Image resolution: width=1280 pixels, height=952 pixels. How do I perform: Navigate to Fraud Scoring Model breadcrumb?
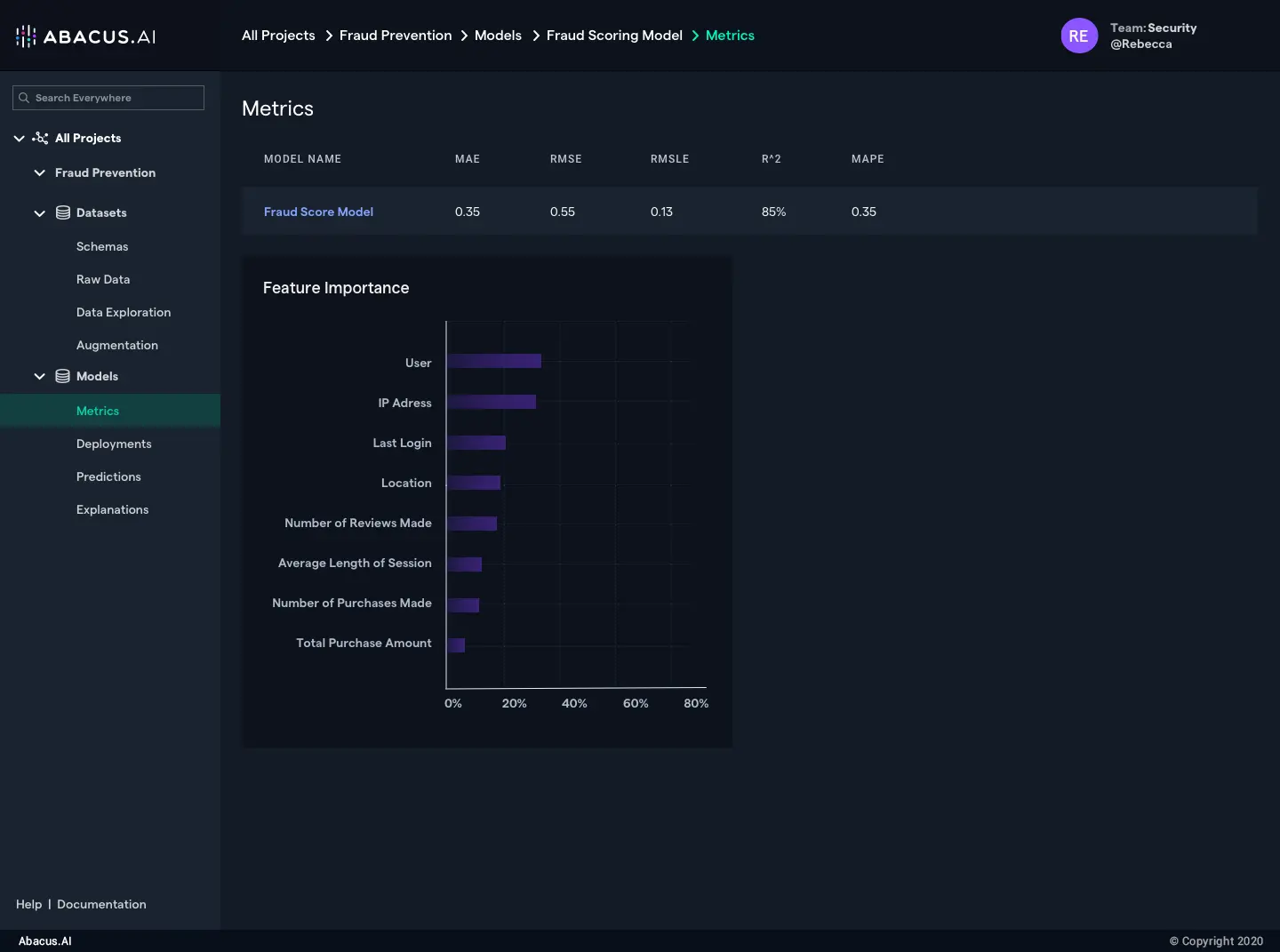coord(614,36)
